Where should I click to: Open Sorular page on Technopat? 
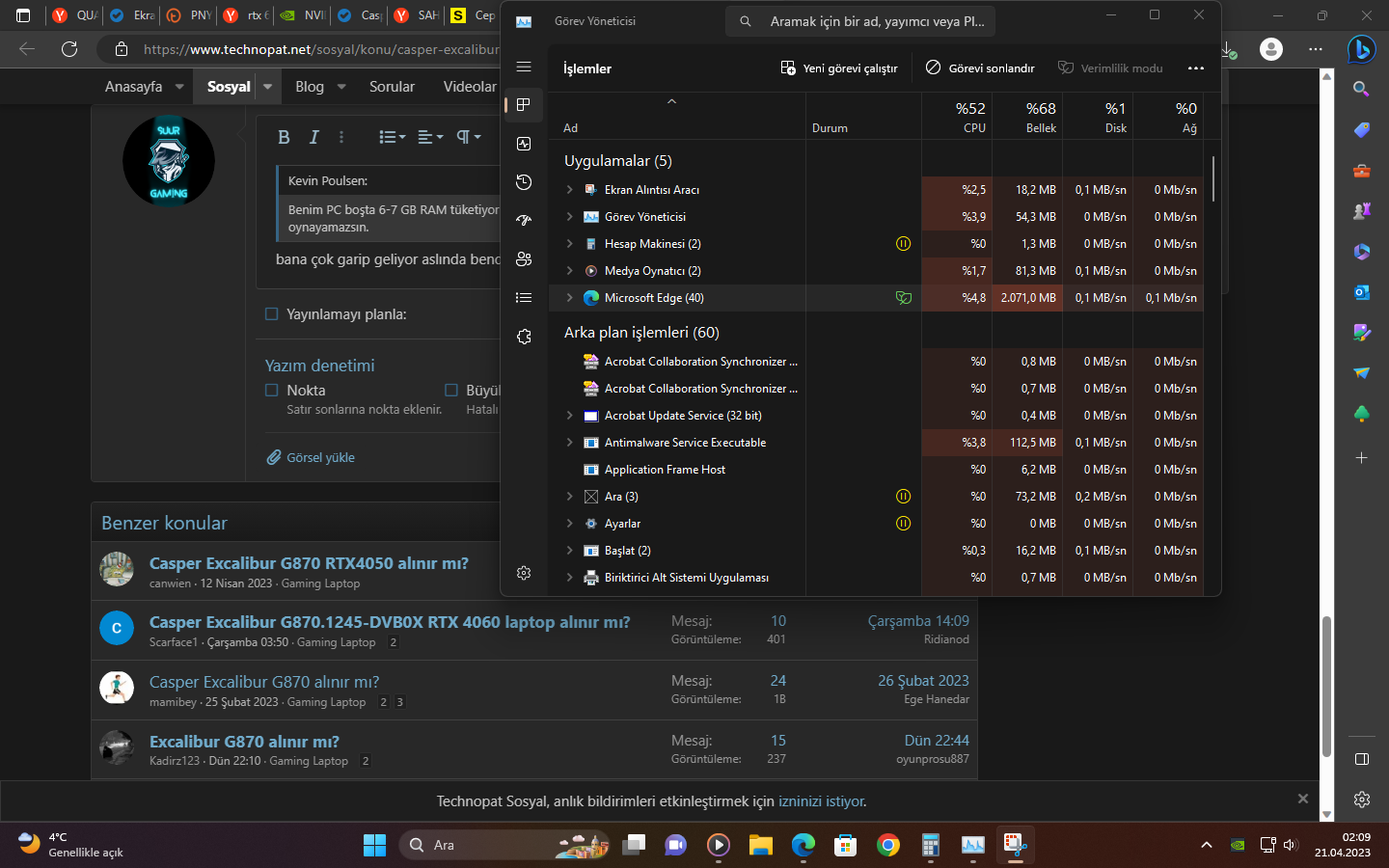[392, 87]
